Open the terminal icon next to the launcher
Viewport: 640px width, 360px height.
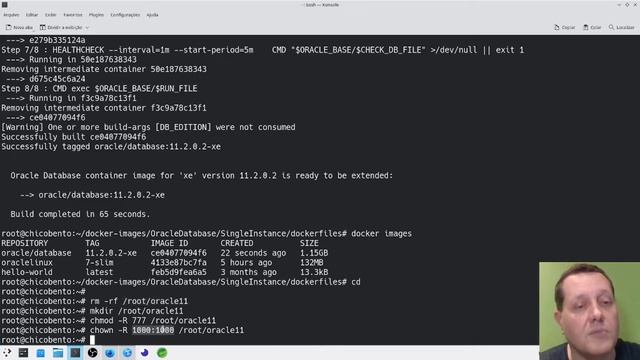[23, 353]
